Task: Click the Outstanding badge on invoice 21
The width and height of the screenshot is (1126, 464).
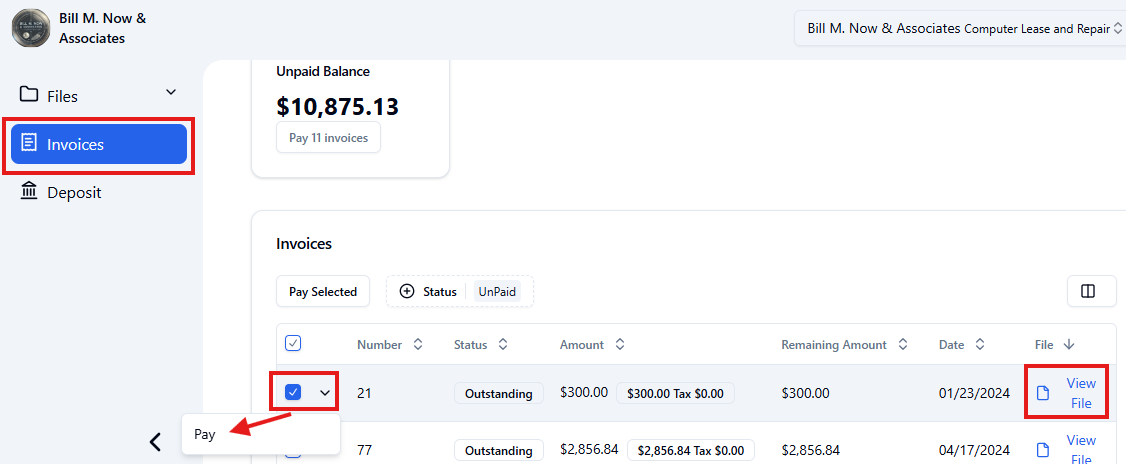Action: (x=498, y=394)
